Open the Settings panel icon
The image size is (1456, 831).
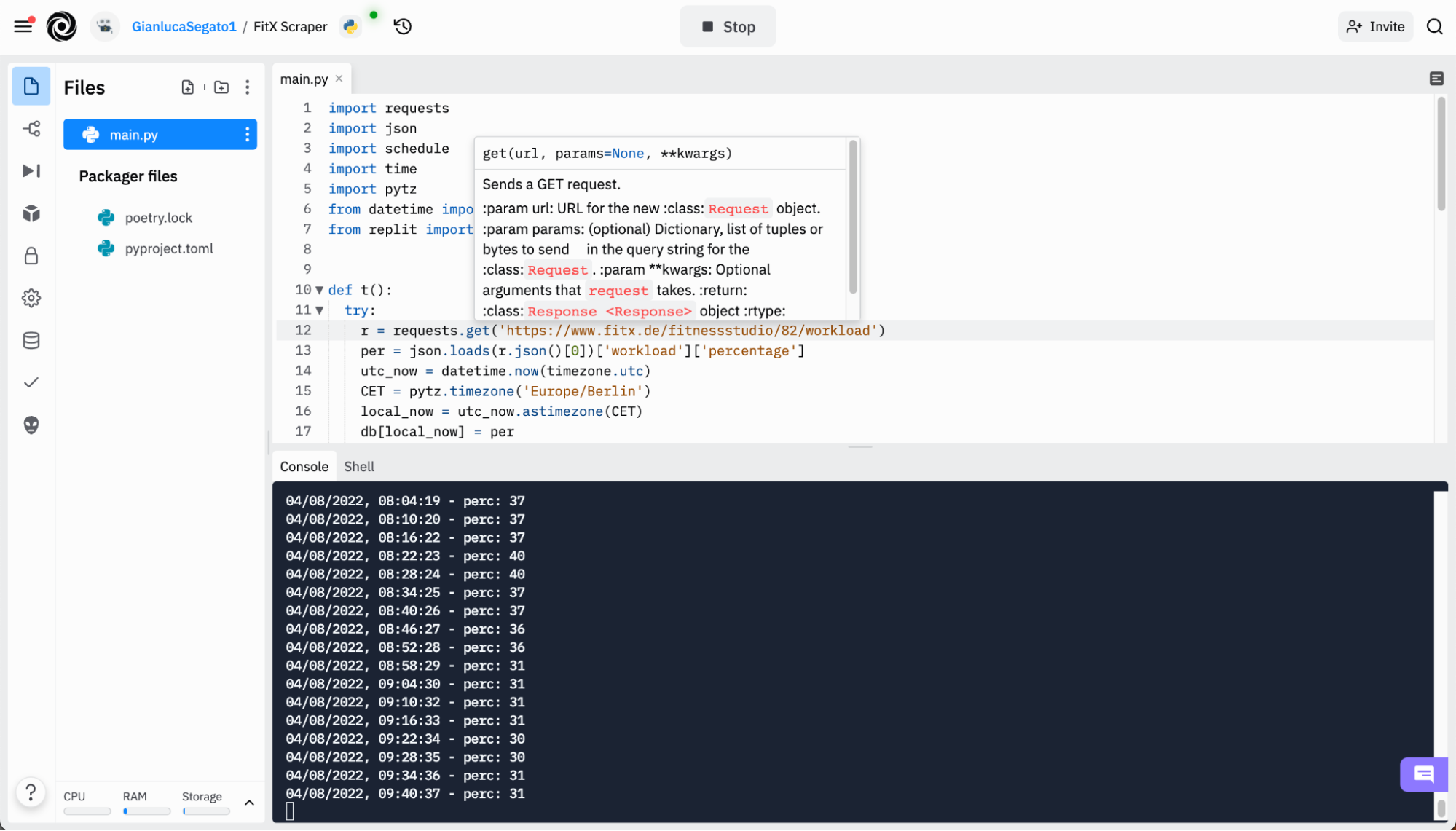tap(30, 298)
